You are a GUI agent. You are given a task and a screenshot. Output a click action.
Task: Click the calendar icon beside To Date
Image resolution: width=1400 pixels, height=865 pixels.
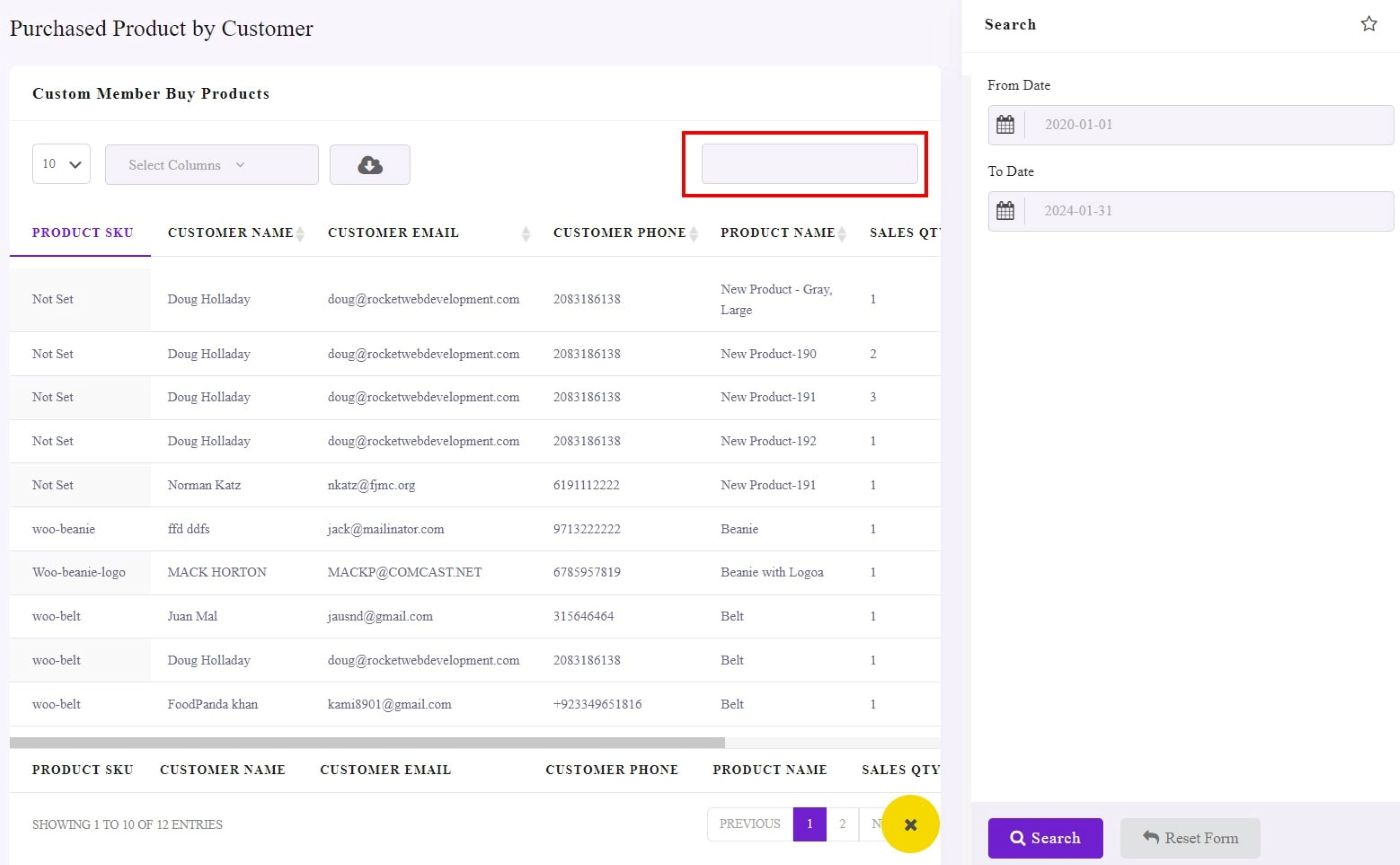point(1006,211)
